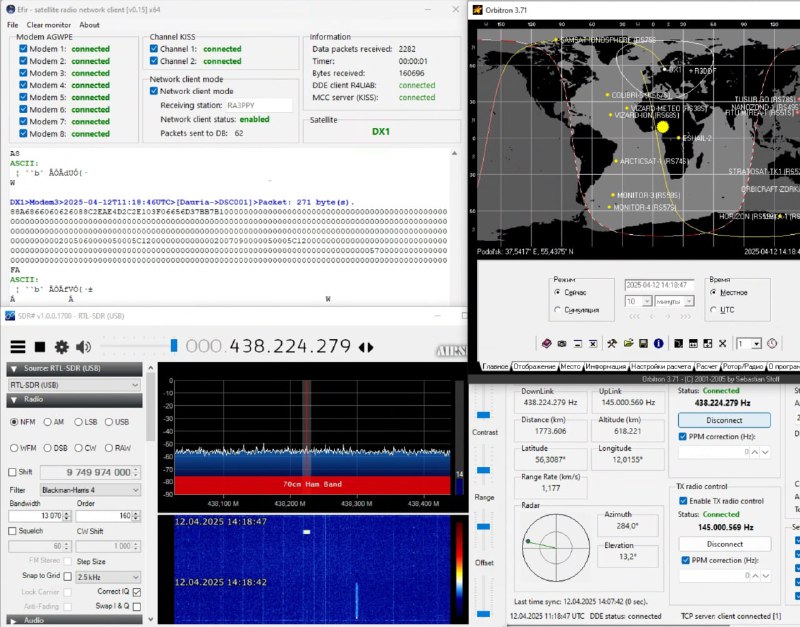This screenshot has height=627, width=800.
Task: Click the floppy disk save icon
Action: click(x=643, y=343)
